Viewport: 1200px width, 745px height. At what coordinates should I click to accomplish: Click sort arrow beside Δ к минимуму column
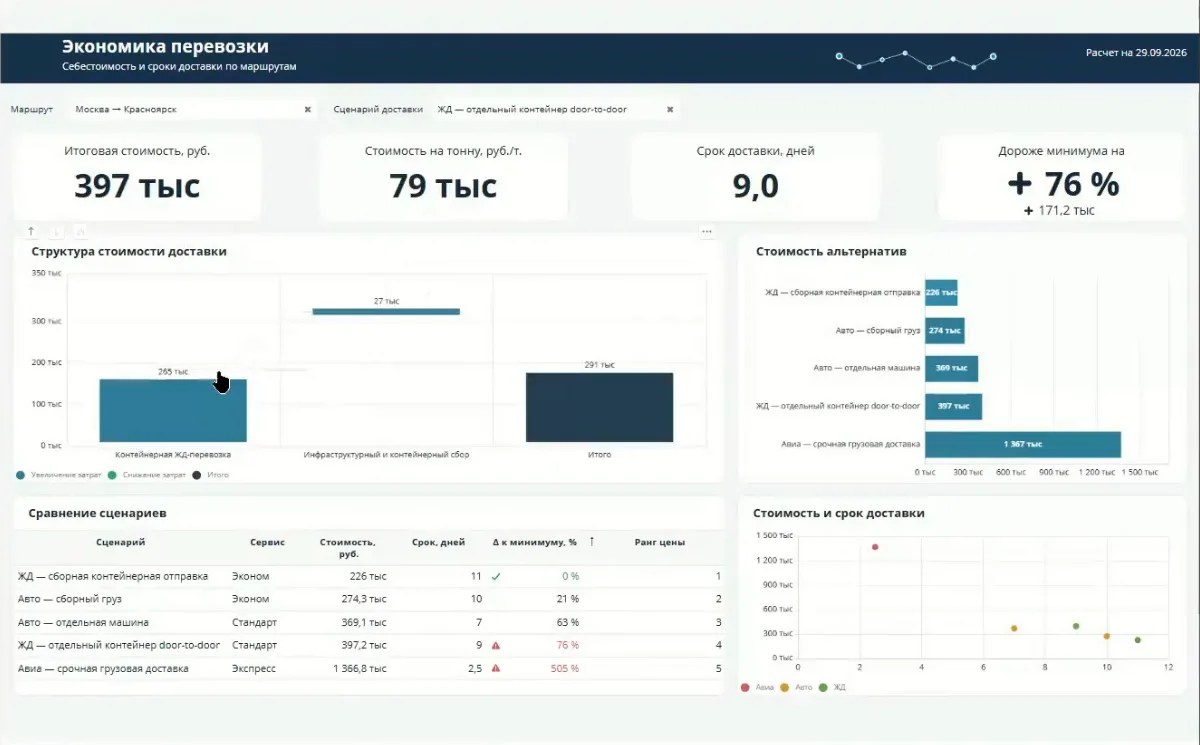tap(592, 541)
